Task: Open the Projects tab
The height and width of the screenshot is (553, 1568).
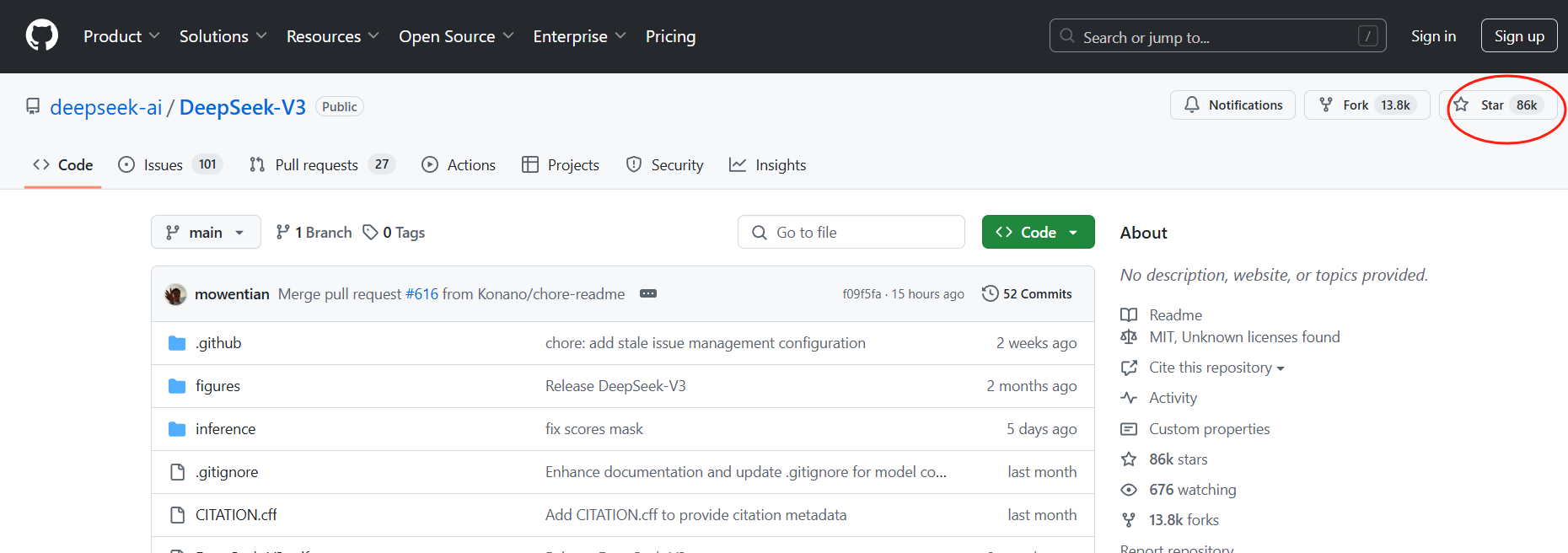Action: pos(561,164)
